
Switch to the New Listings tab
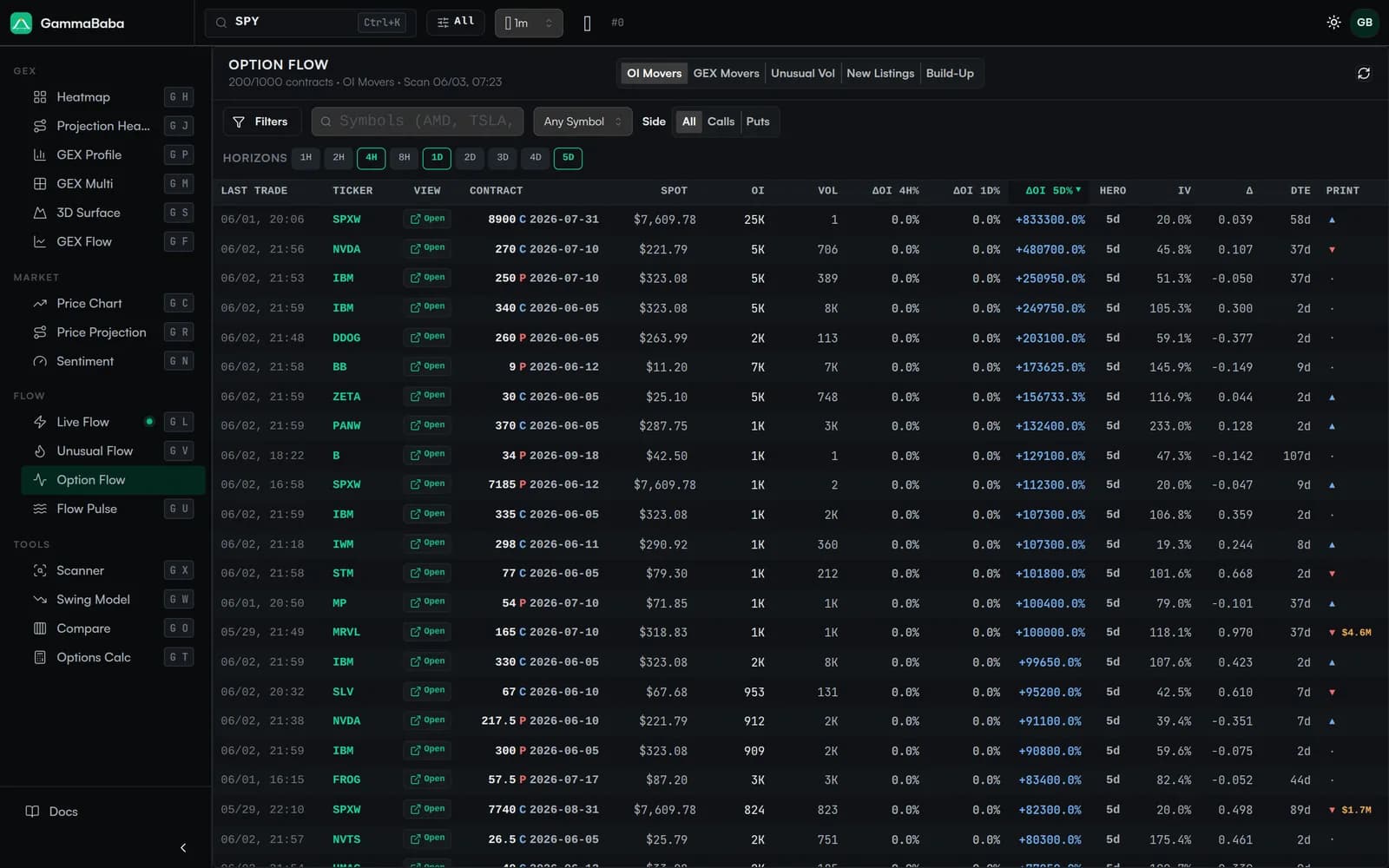(880, 74)
